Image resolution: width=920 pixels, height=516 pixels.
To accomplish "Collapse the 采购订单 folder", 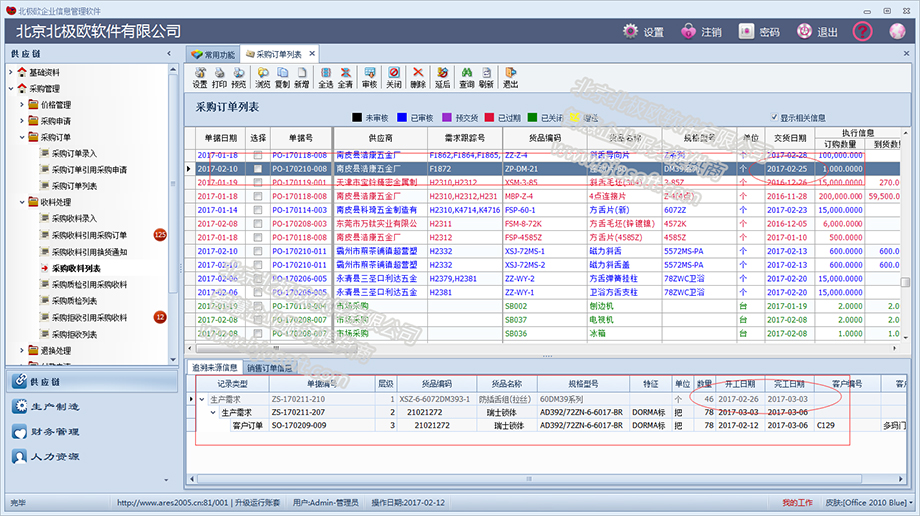I will coord(22,137).
